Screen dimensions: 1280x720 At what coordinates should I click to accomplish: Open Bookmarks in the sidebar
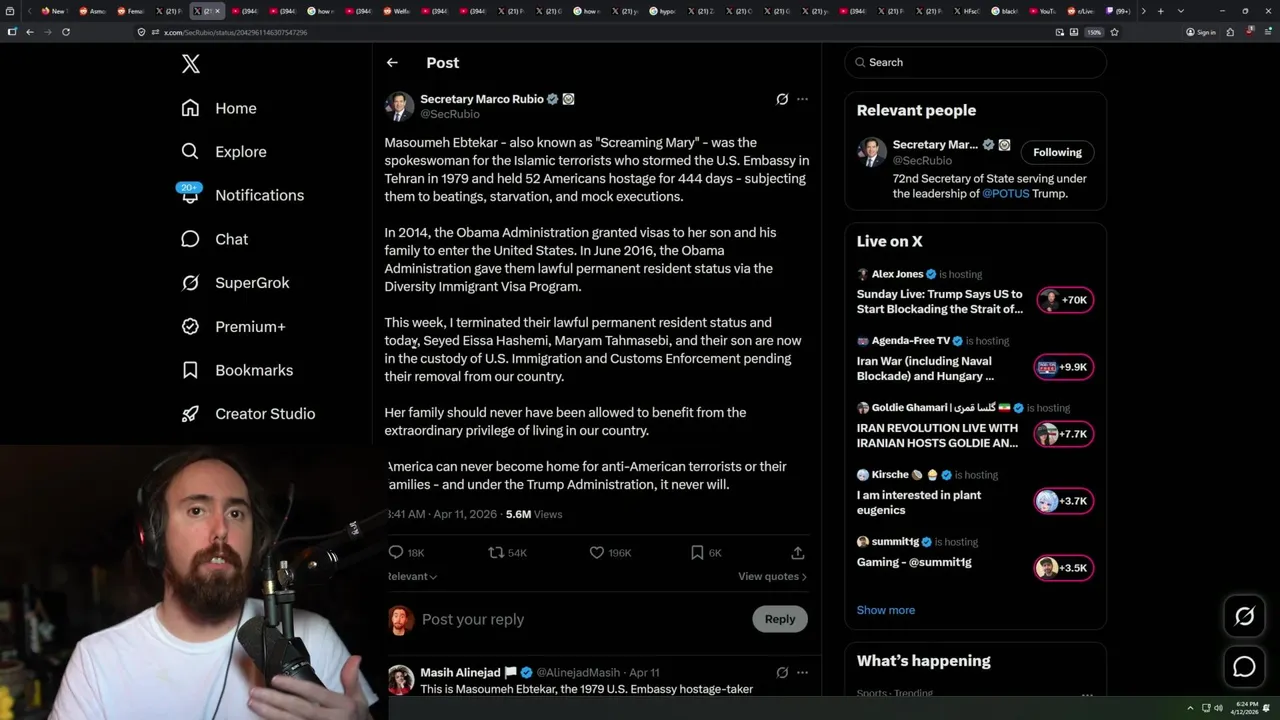point(237,370)
